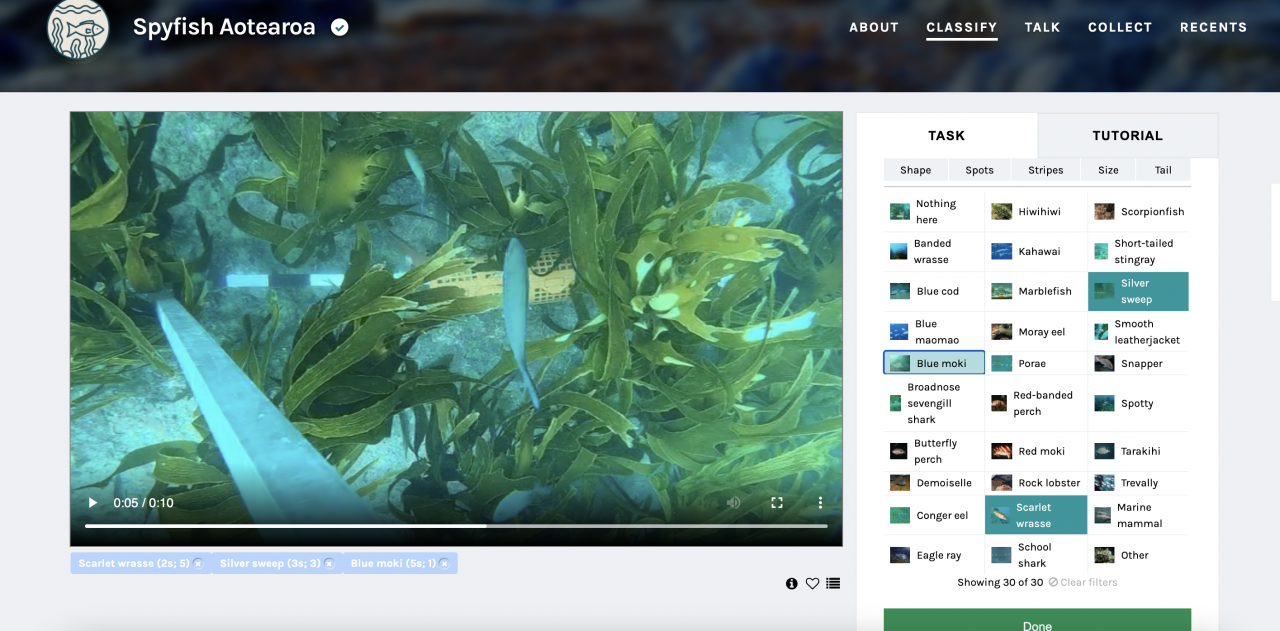Expand the Shape filter

coord(915,170)
